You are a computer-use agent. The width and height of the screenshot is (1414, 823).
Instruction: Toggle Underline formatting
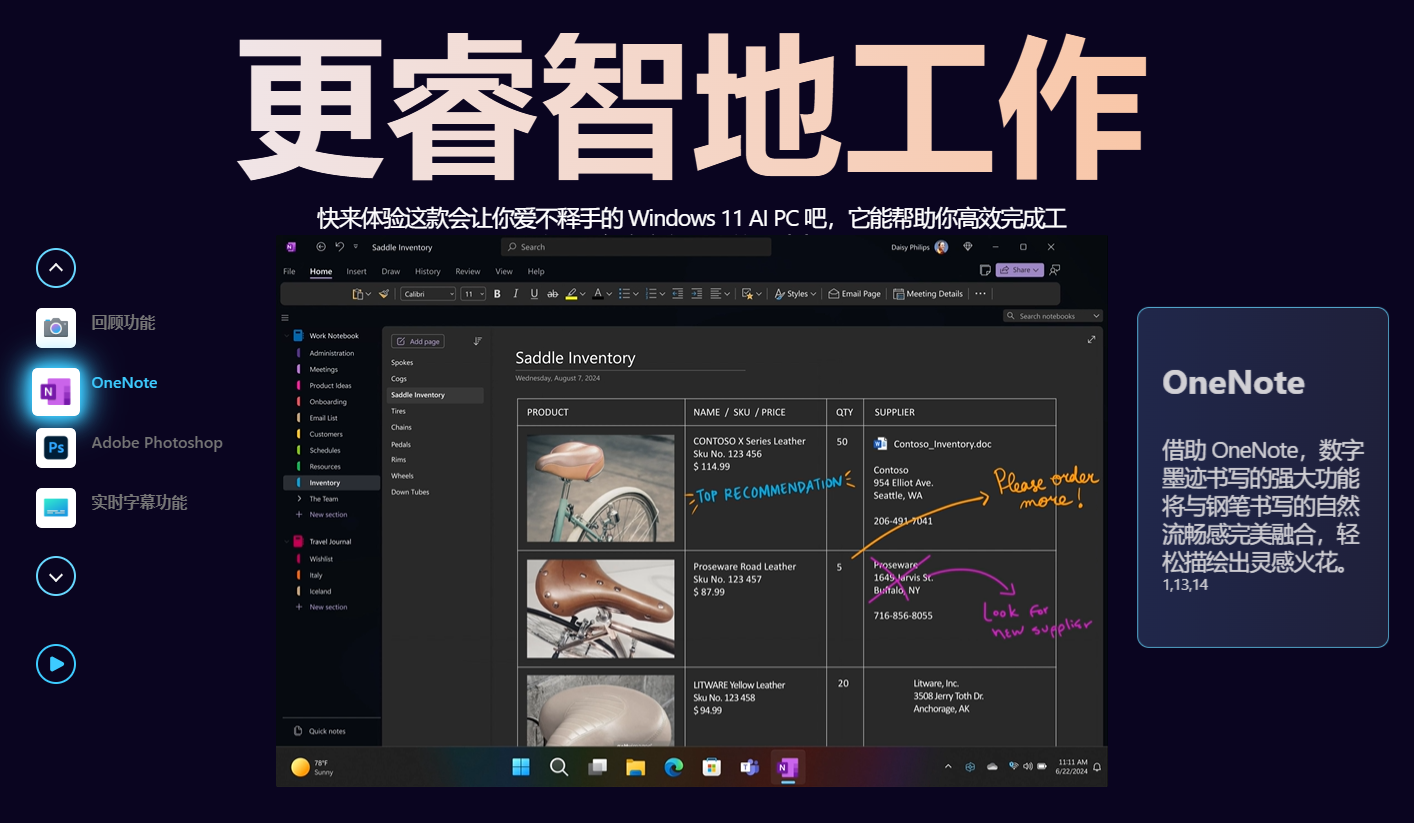click(534, 294)
